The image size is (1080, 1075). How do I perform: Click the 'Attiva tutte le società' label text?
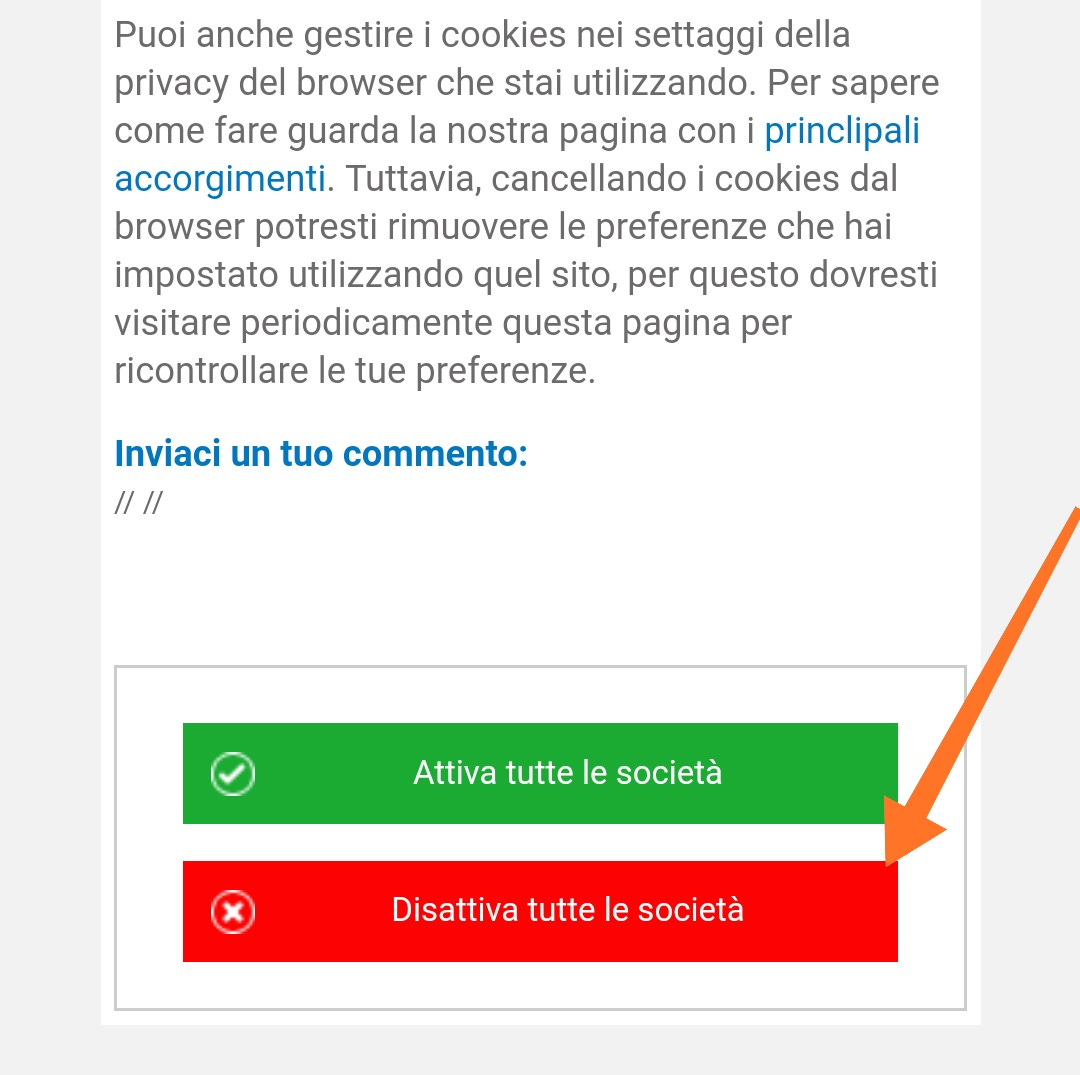click(568, 773)
